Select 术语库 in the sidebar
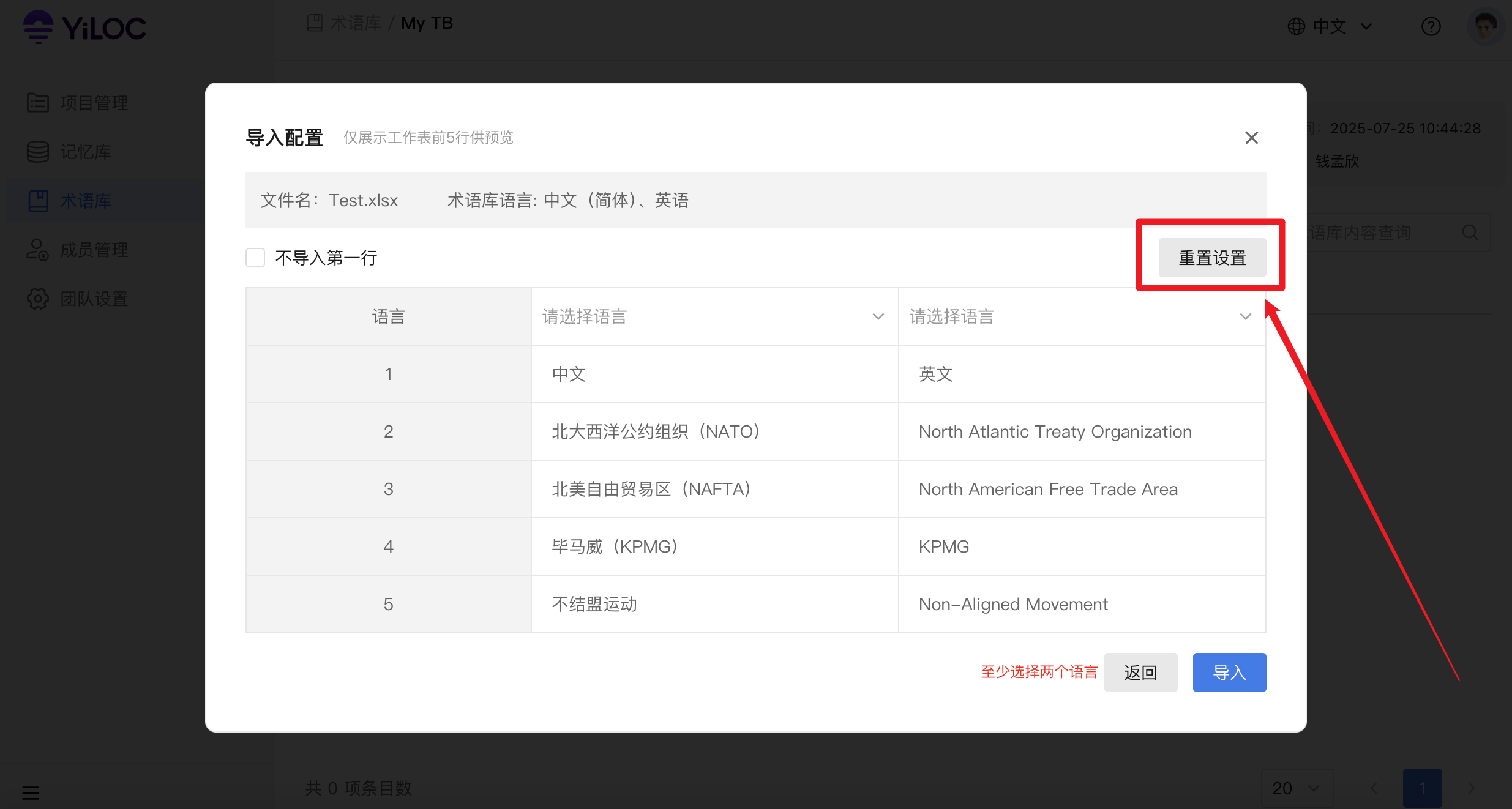 tap(86, 201)
